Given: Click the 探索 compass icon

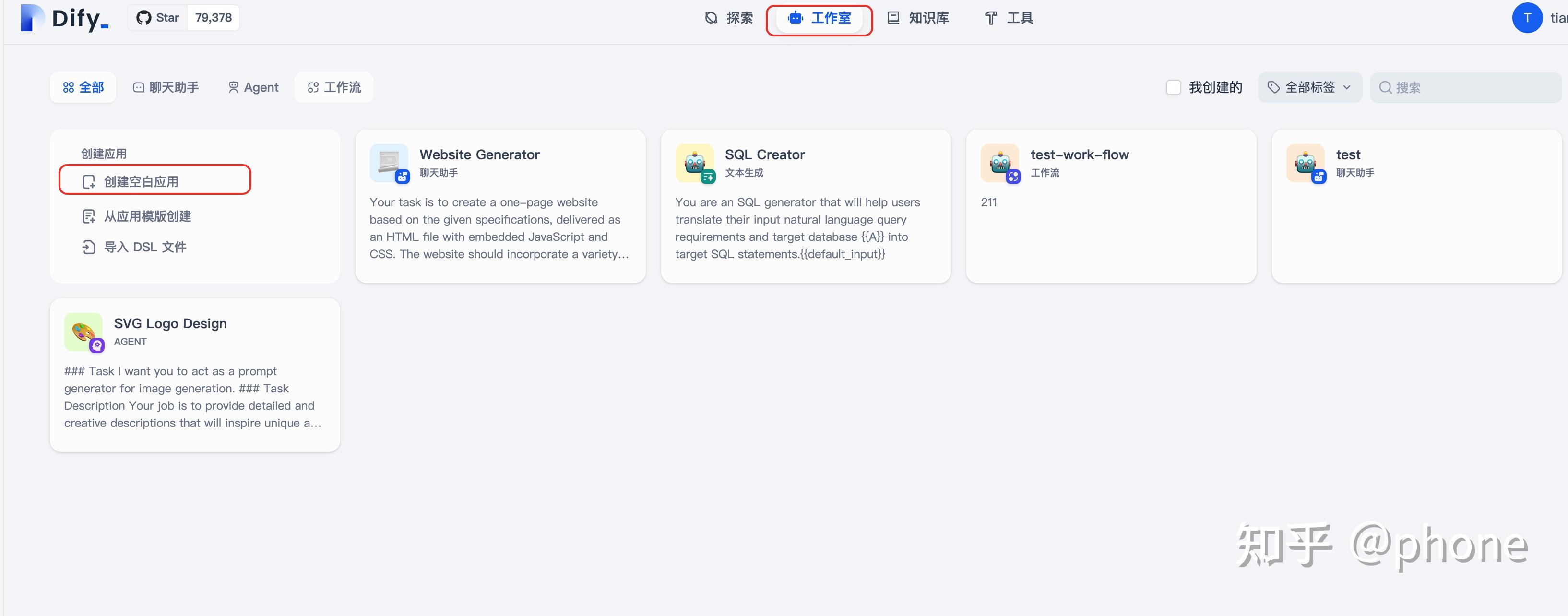Looking at the screenshot, I should 711,18.
